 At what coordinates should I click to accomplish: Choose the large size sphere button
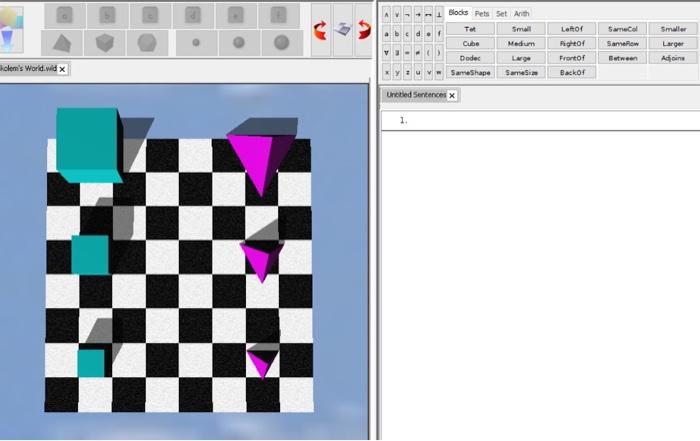pos(282,43)
